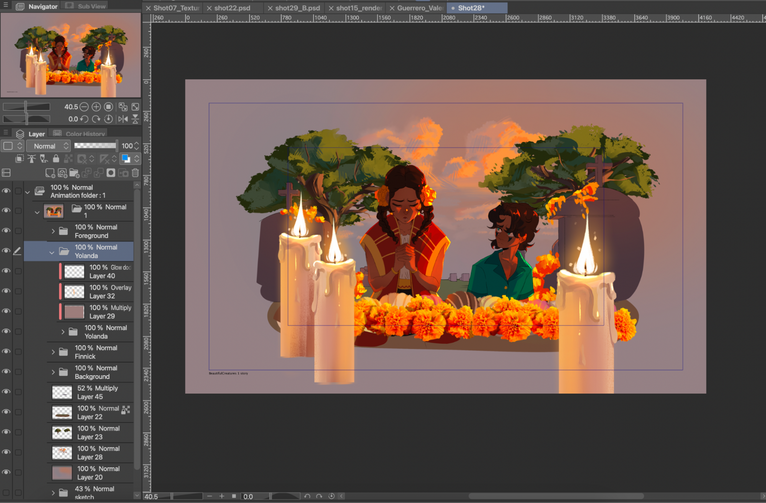Image resolution: width=766 pixels, height=503 pixels.
Task: Delete the selected layer with the trash icon
Action: point(135,173)
